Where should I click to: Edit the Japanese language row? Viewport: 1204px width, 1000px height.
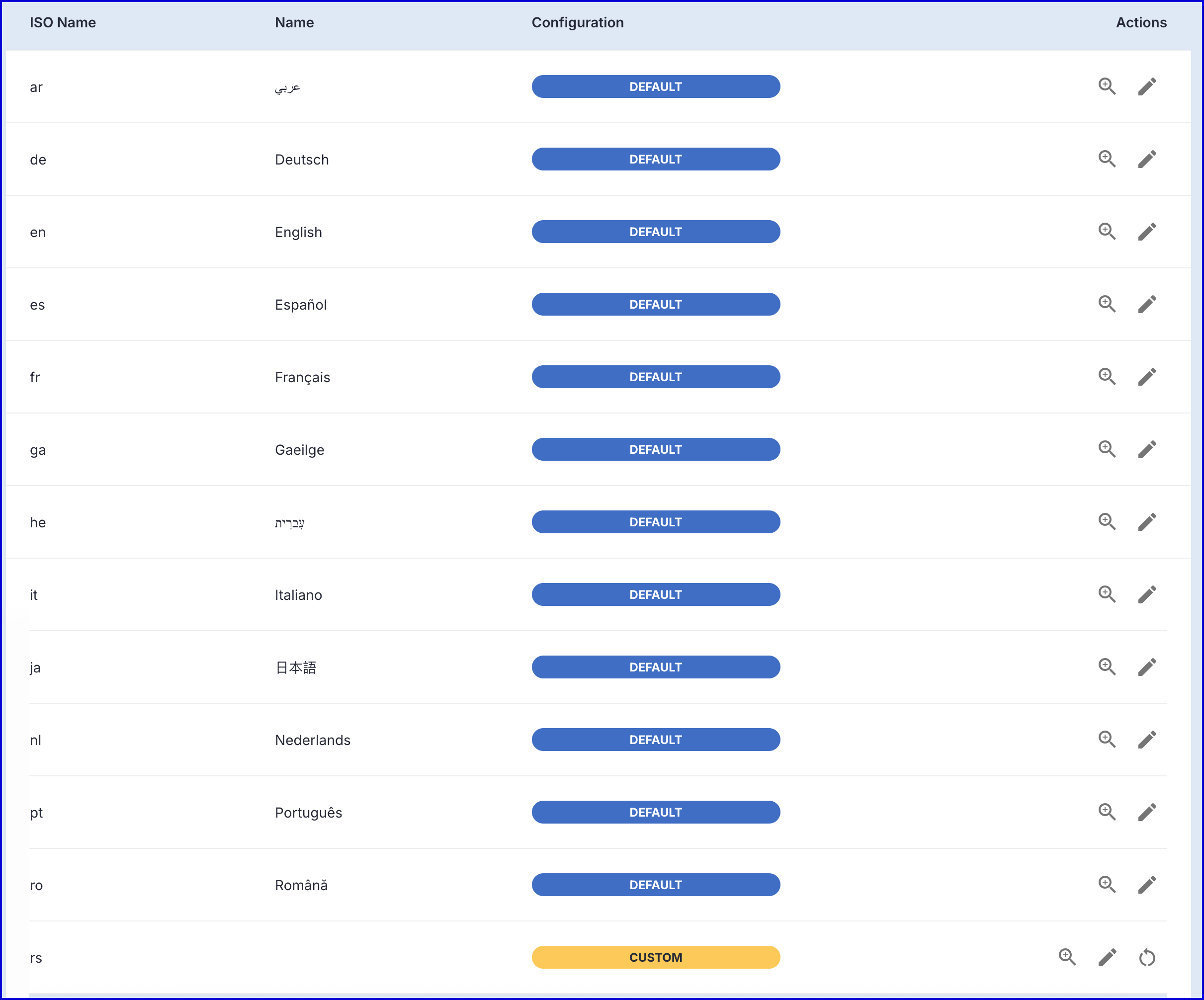(x=1147, y=667)
